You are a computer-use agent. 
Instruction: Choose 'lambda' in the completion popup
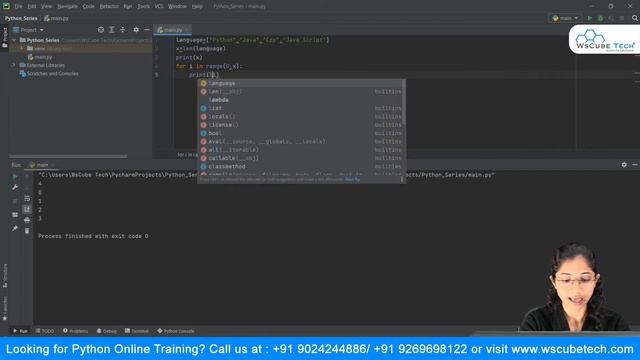pos(301,100)
